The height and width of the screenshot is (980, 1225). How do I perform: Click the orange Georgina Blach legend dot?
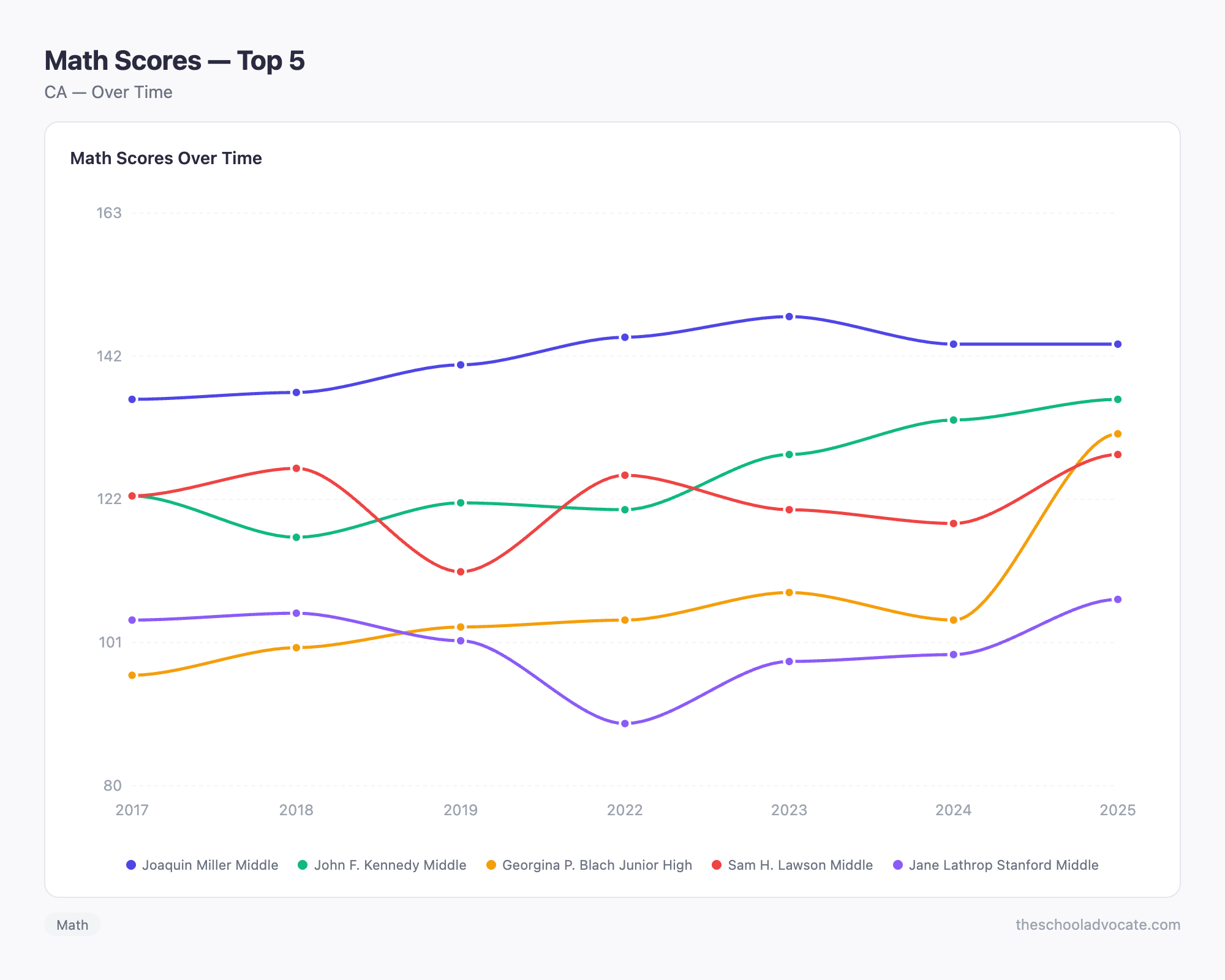tap(491, 865)
